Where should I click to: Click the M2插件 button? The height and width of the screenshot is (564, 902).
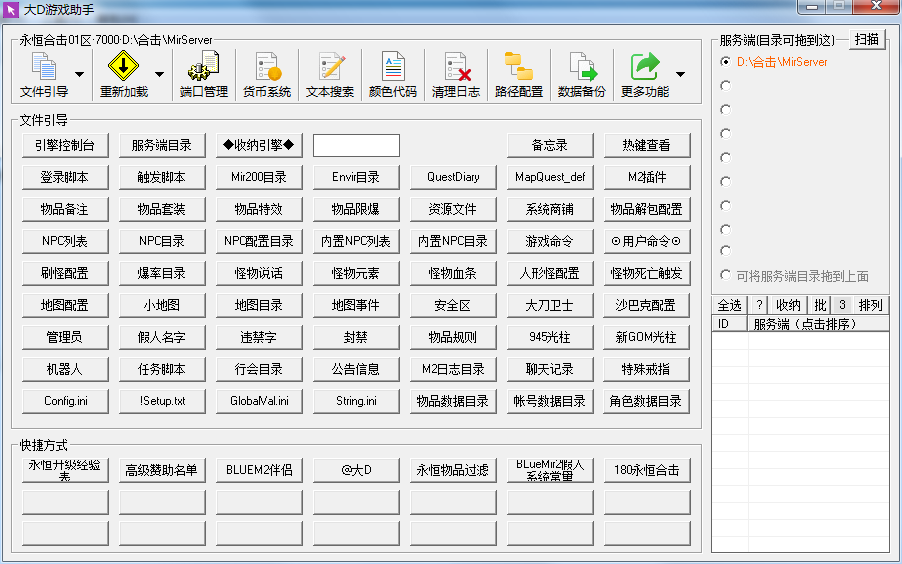click(647, 177)
